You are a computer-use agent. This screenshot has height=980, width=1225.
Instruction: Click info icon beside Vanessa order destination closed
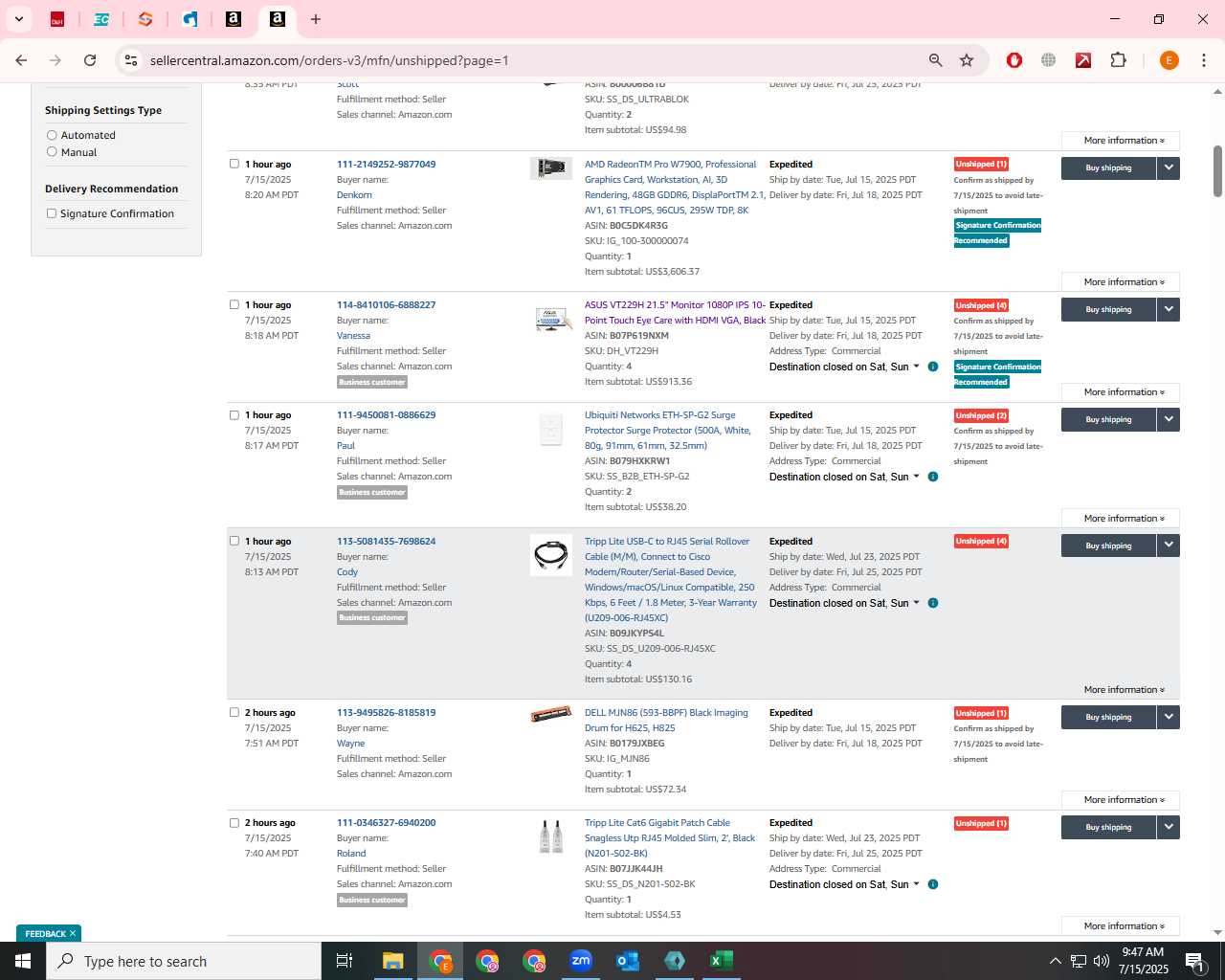pos(933,367)
